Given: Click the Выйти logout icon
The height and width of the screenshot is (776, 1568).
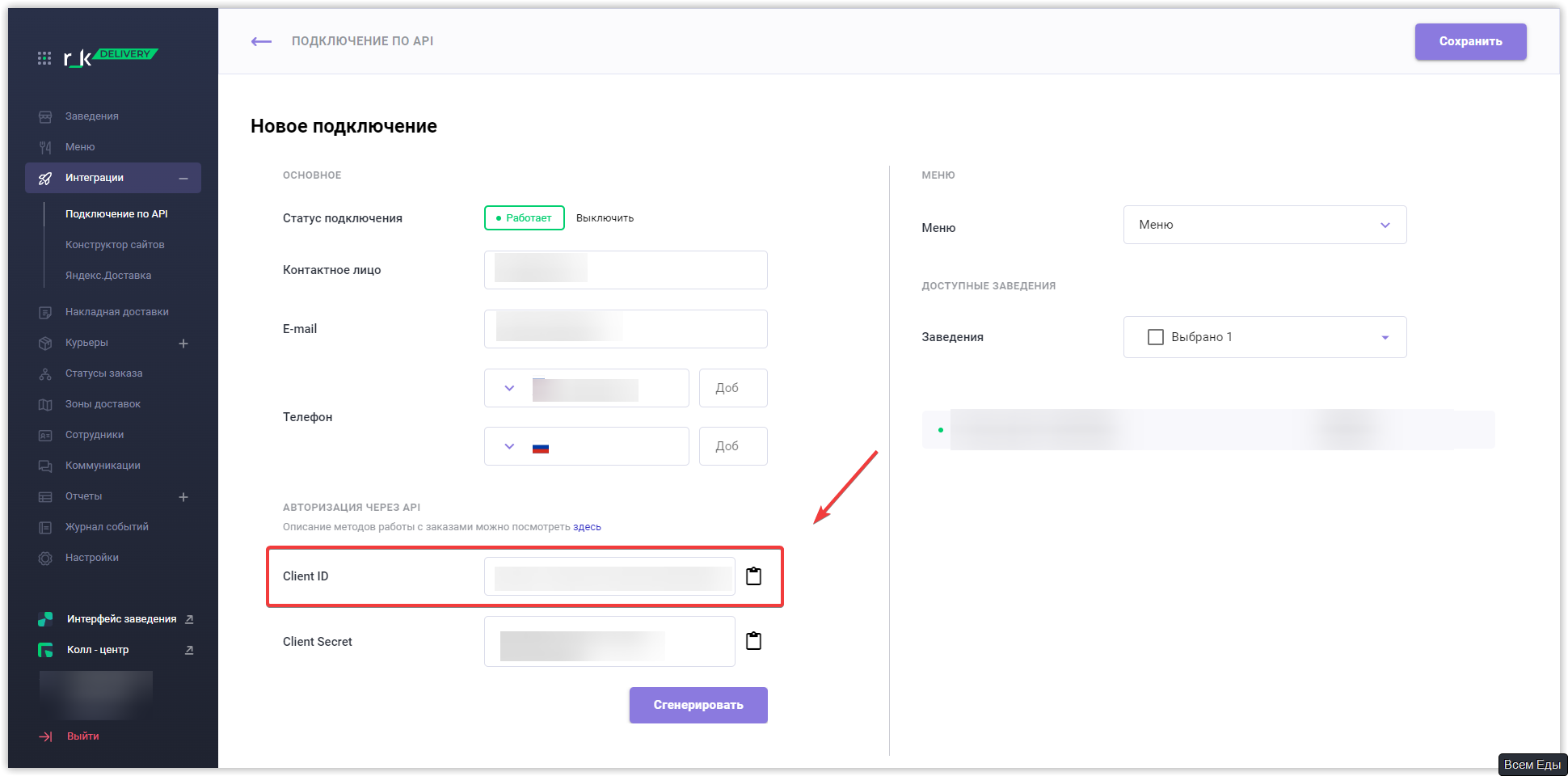Looking at the screenshot, I should pos(46,736).
